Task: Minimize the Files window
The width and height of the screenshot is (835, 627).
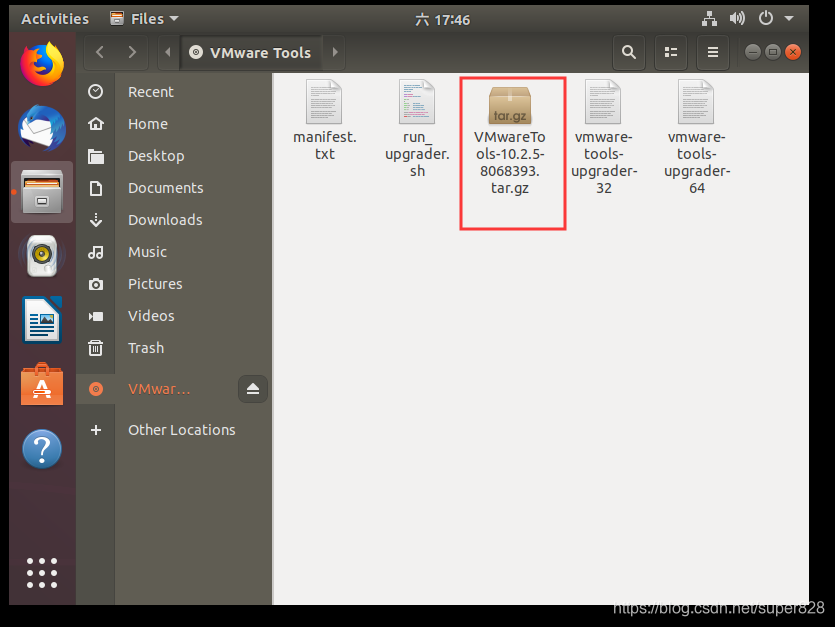Action: pyautogui.click(x=752, y=52)
